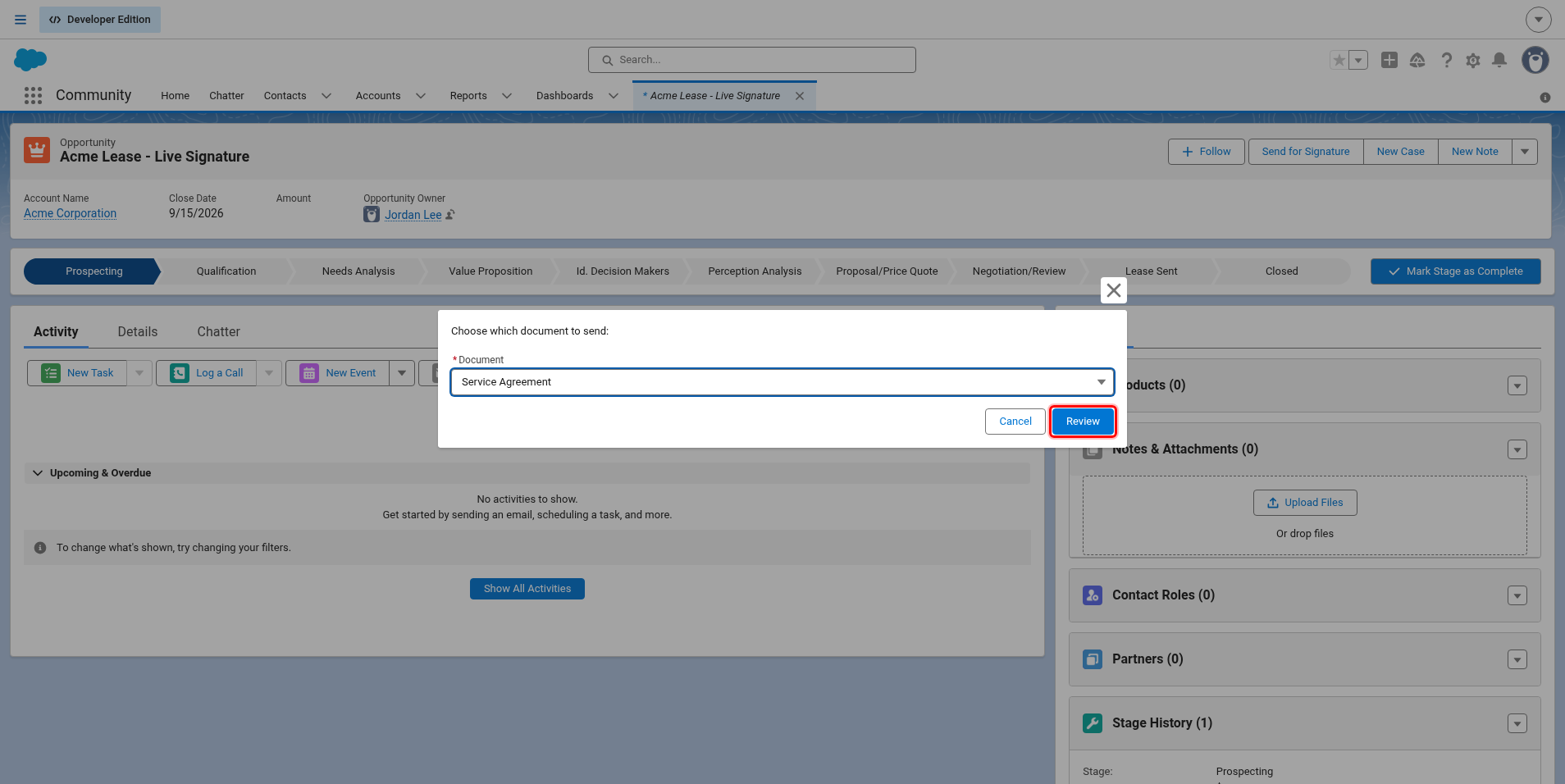Switch to the record Chatter tab
The image size is (1565, 784).
pyautogui.click(x=218, y=331)
